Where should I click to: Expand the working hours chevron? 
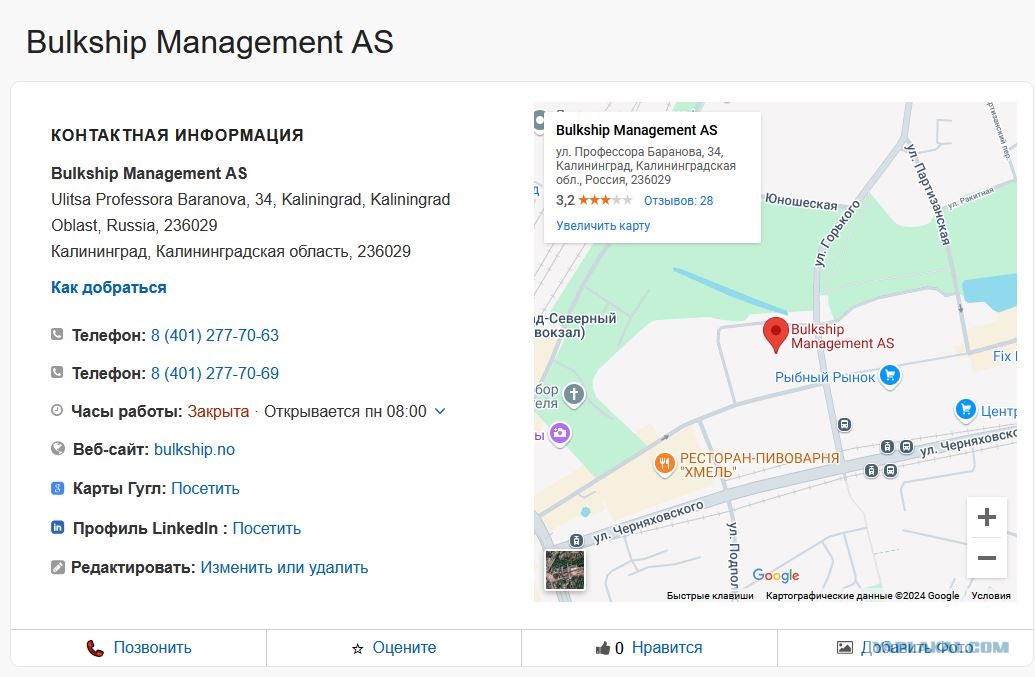(x=440, y=411)
